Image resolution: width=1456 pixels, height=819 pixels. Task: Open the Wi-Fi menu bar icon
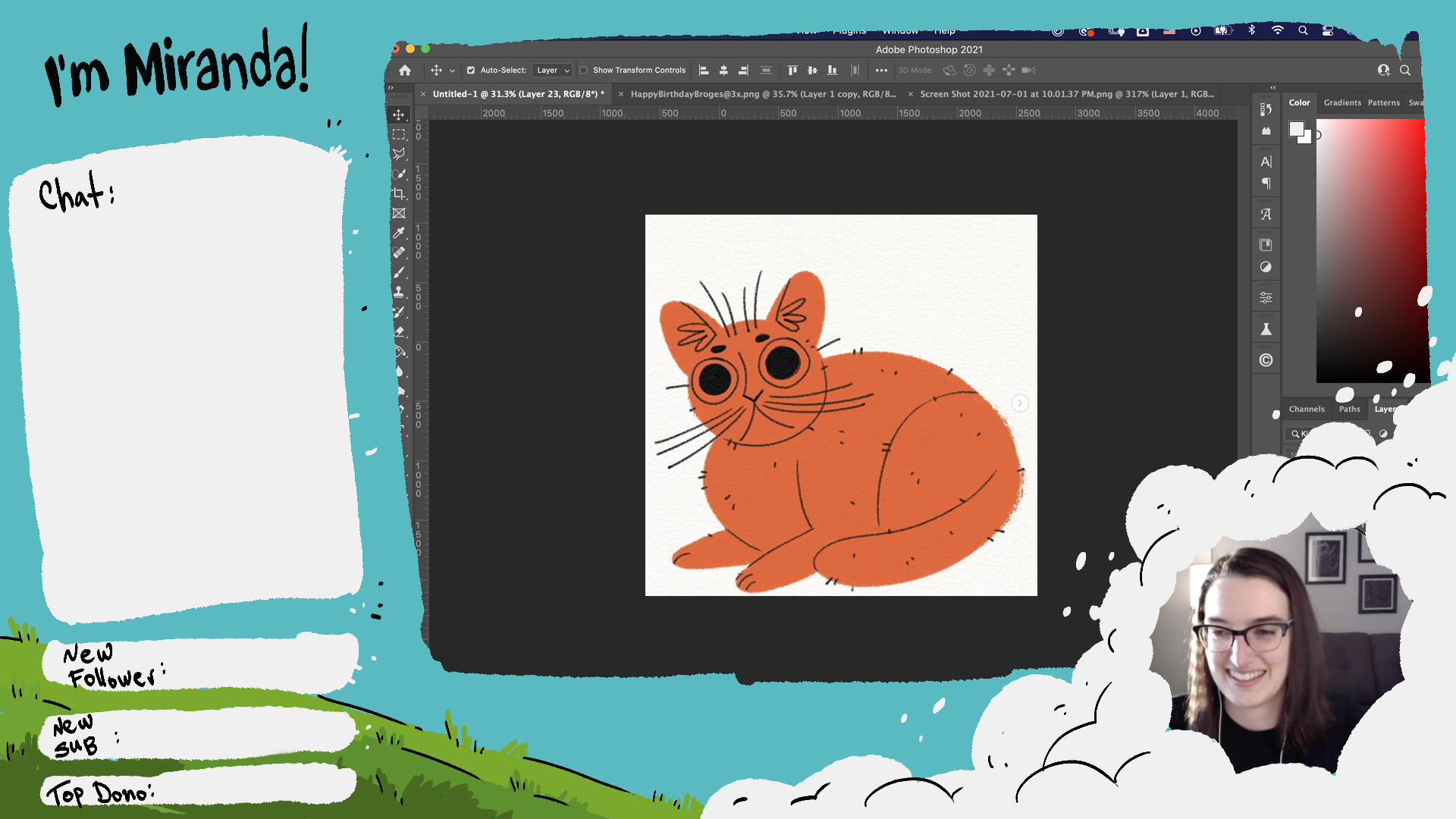[x=1278, y=31]
